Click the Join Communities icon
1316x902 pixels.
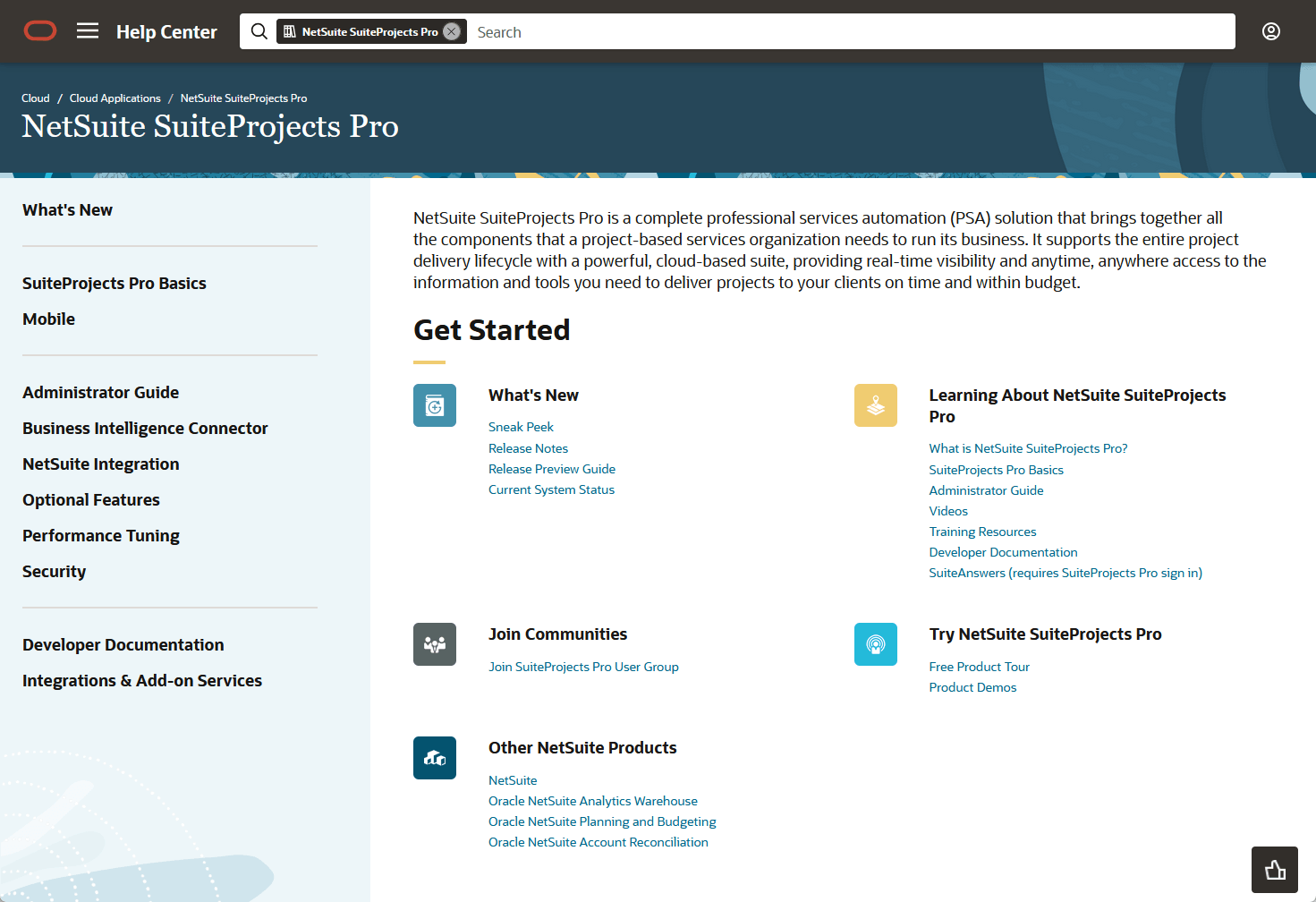click(x=435, y=644)
